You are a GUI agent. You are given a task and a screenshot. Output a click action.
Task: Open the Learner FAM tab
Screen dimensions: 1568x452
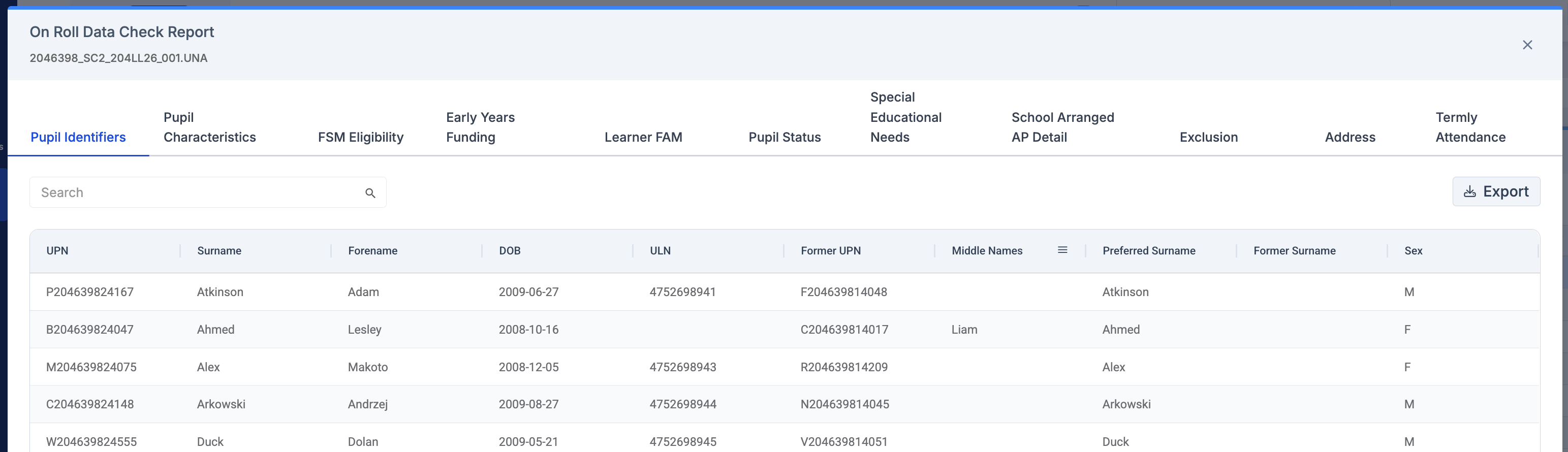tap(643, 137)
